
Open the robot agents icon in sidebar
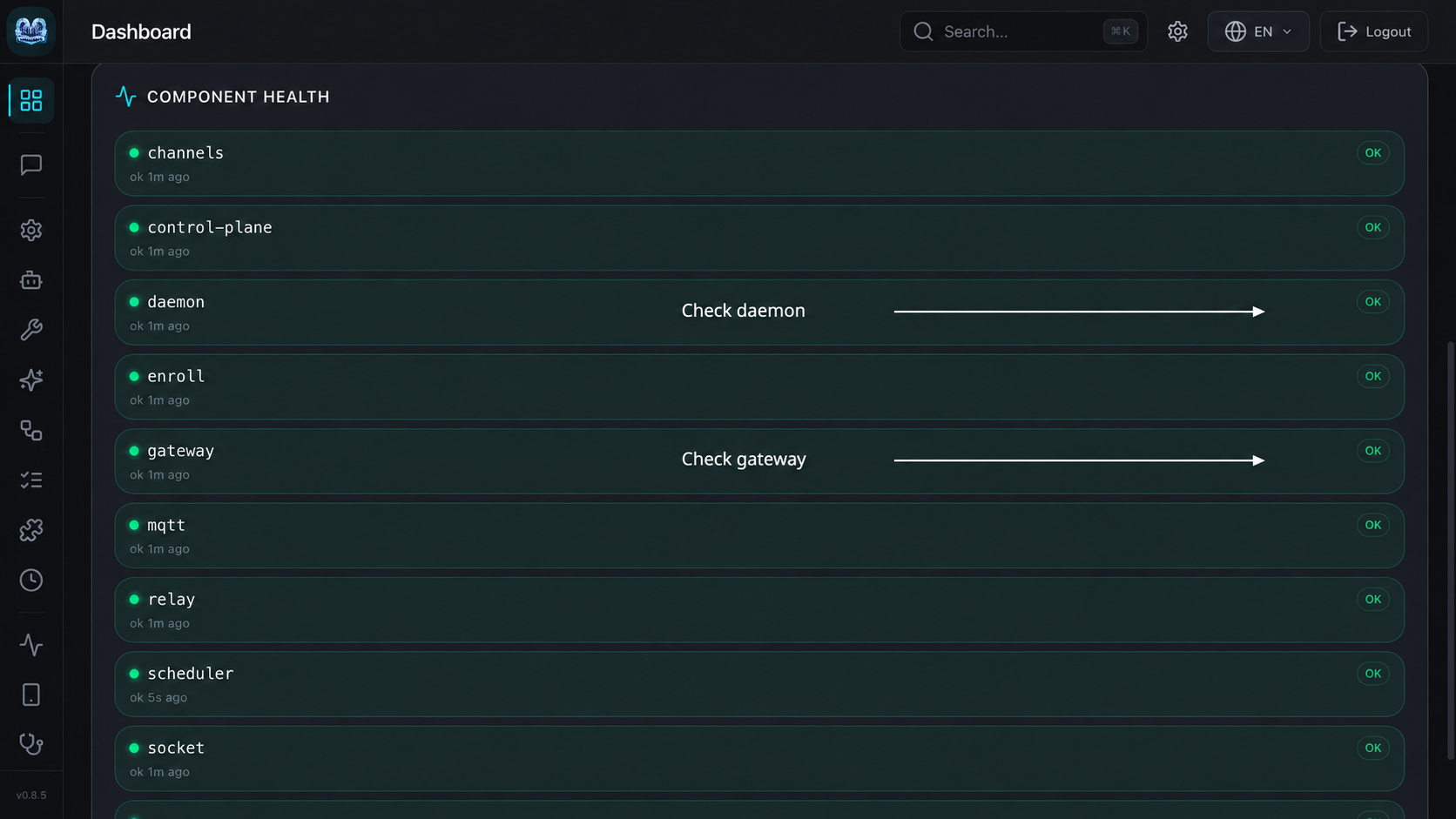click(x=31, y=280)
